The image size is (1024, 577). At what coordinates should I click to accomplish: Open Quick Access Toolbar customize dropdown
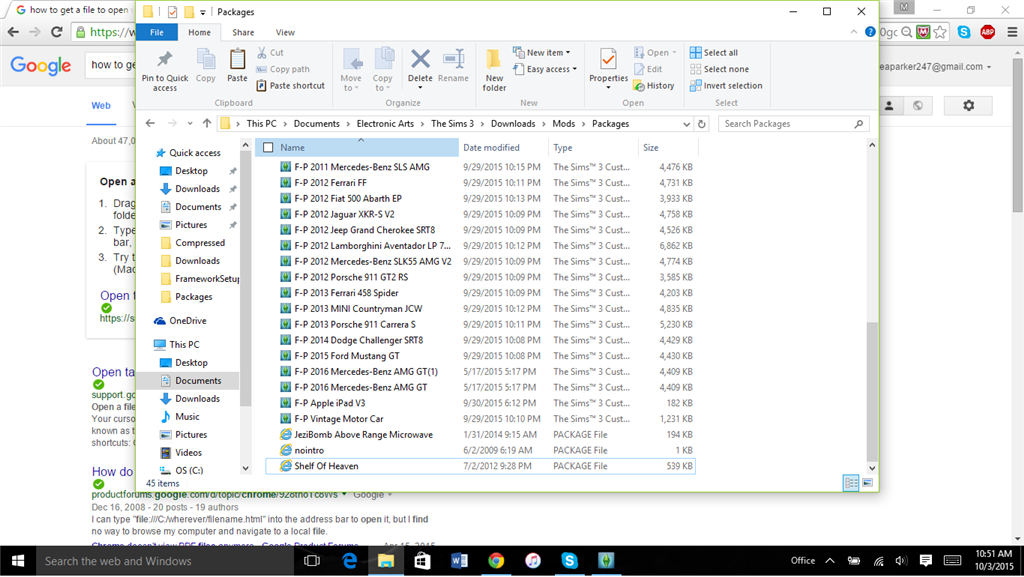203,12
